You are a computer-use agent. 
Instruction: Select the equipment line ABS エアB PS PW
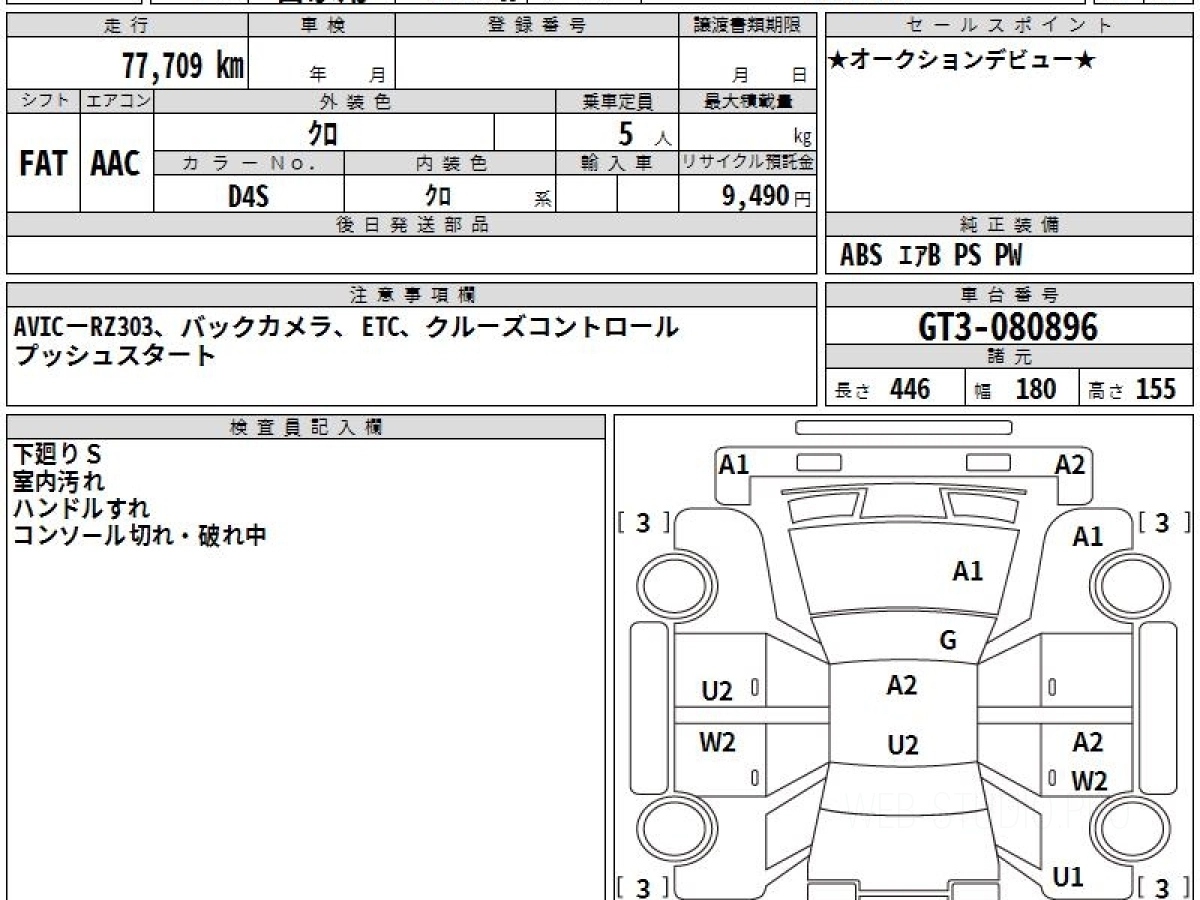click(x=931, y=256)
